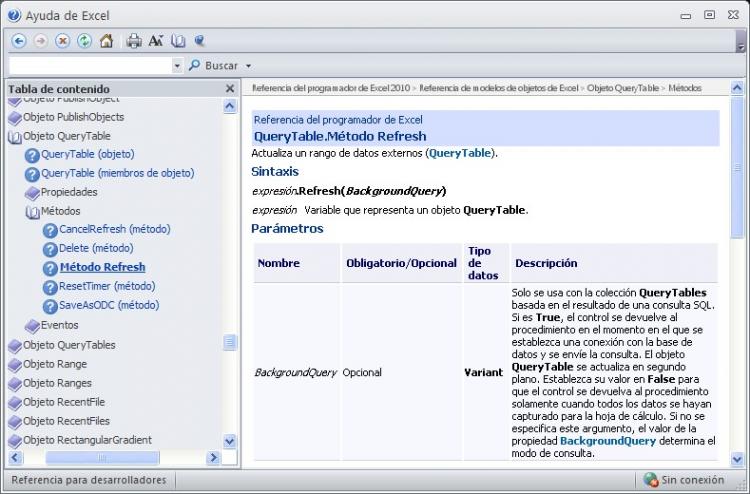Select Método Refresh in the tree

[102, 267]
